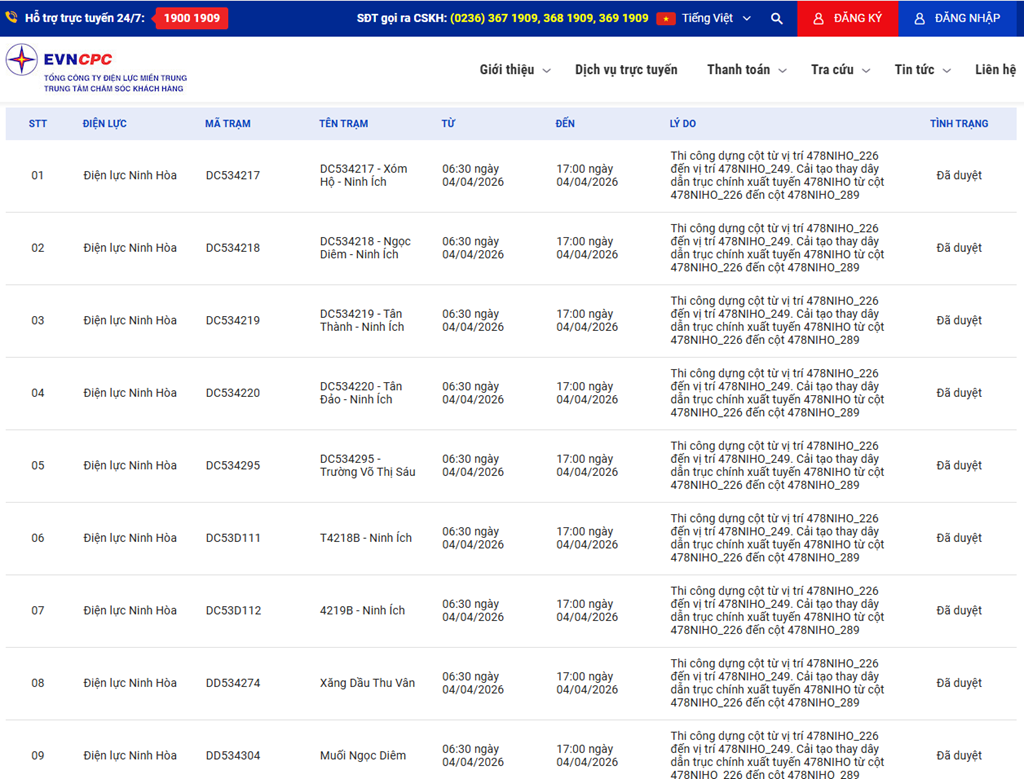Viewport: 1024px width, 779px height.
Task: Select the row with station code DC534217
Action: coord(233,176)
